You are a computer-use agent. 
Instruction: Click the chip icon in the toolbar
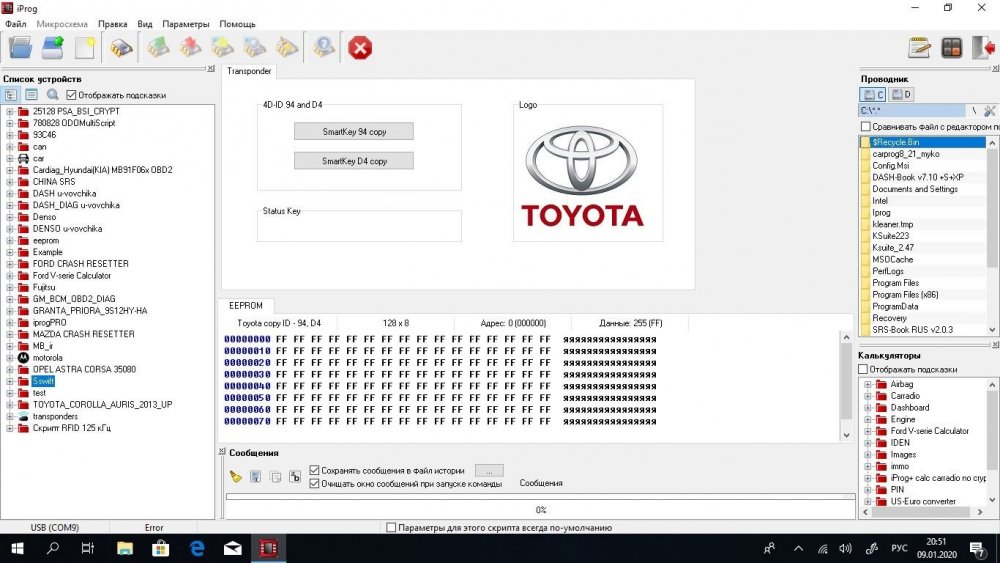(x=122, y=47)
